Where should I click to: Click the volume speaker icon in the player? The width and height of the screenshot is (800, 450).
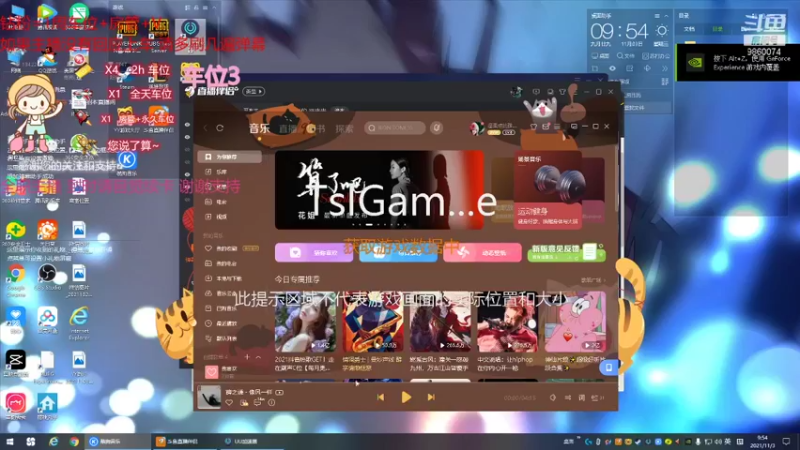553,397
